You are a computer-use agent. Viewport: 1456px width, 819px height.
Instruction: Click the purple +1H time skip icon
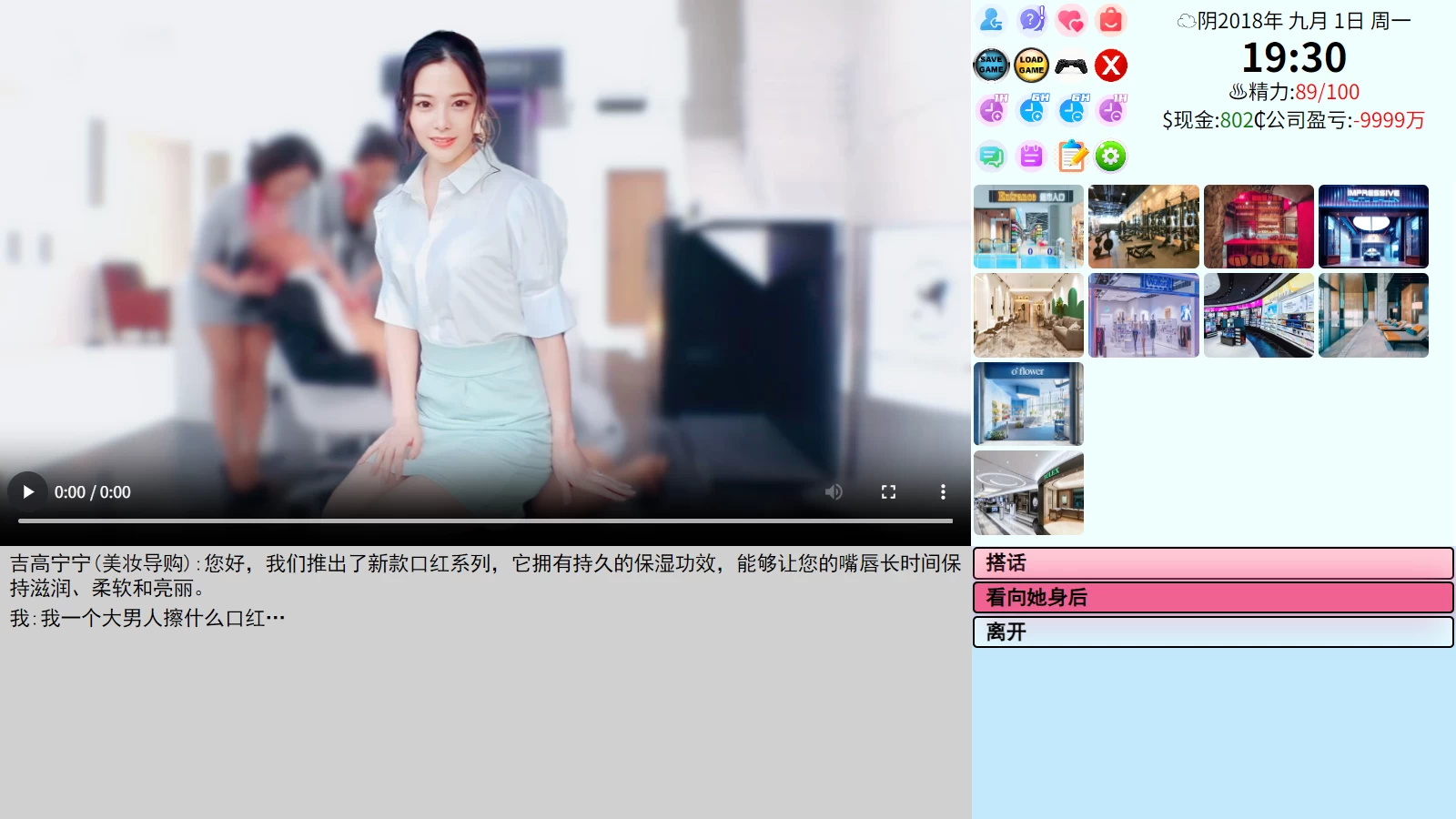click(x=992, y=108)
